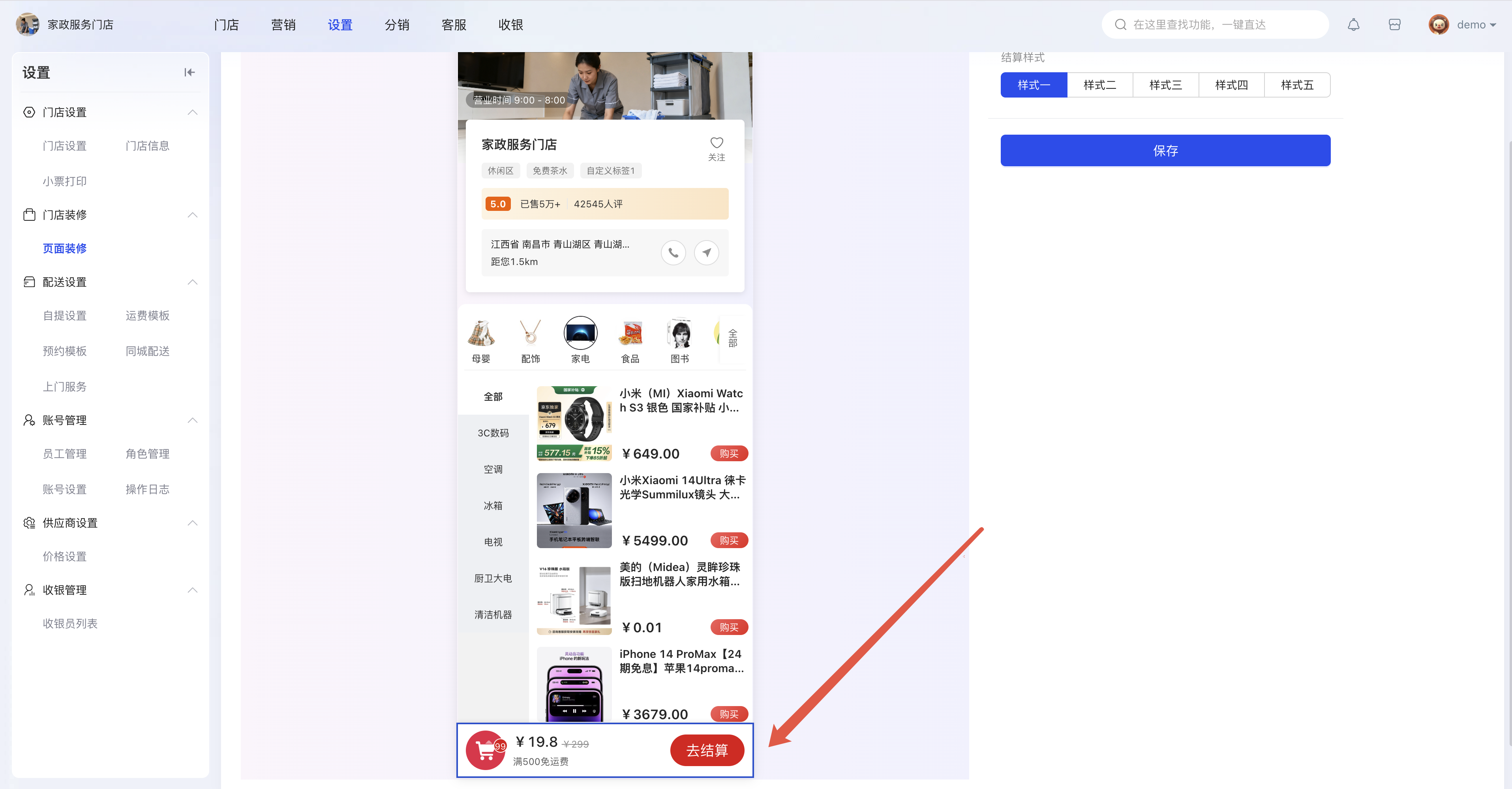1512x789 pixels.
Task: Choose checkout style 样式五
Action: point(1296,85)
